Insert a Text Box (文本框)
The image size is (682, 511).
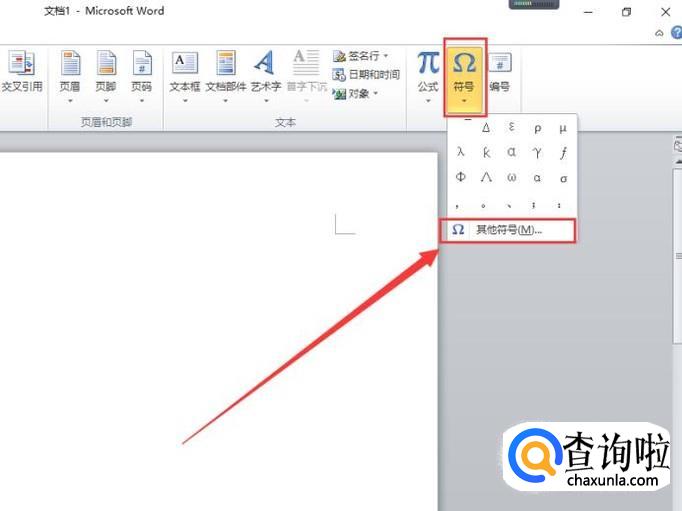[x=185, y=76]
